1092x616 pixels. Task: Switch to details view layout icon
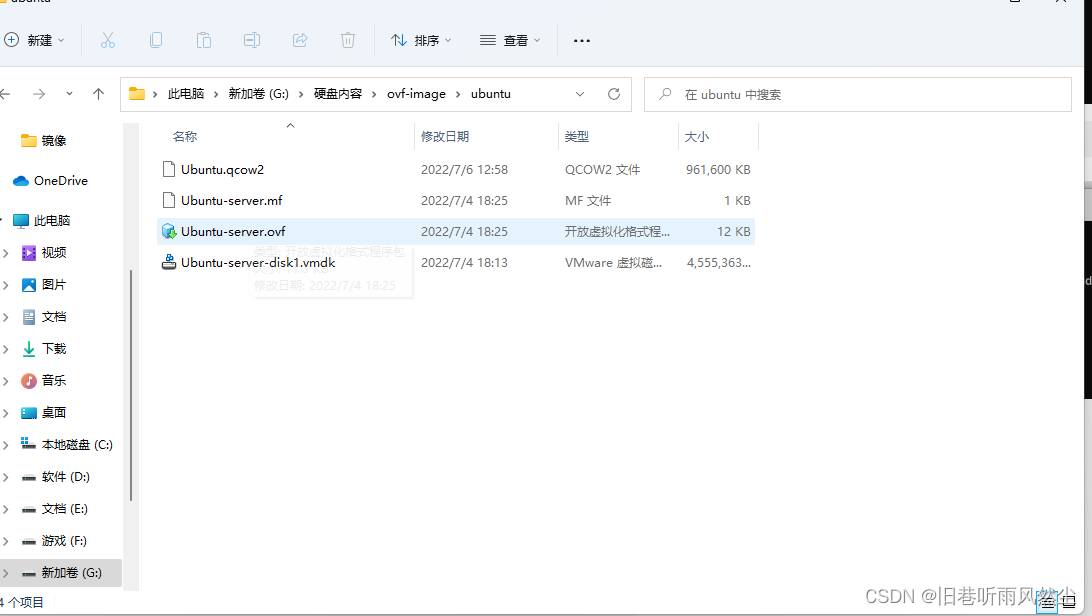point(1046,602)
